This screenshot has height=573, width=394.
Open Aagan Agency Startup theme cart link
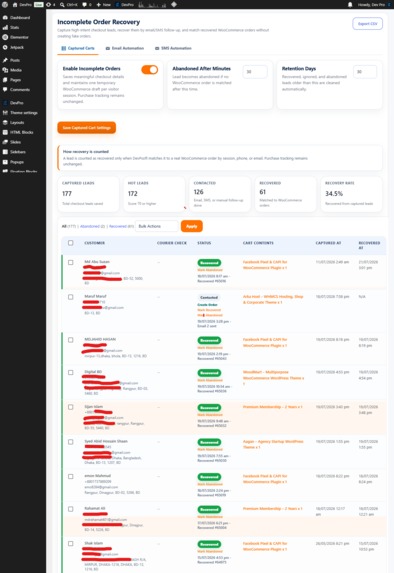[x=273, y=444]
